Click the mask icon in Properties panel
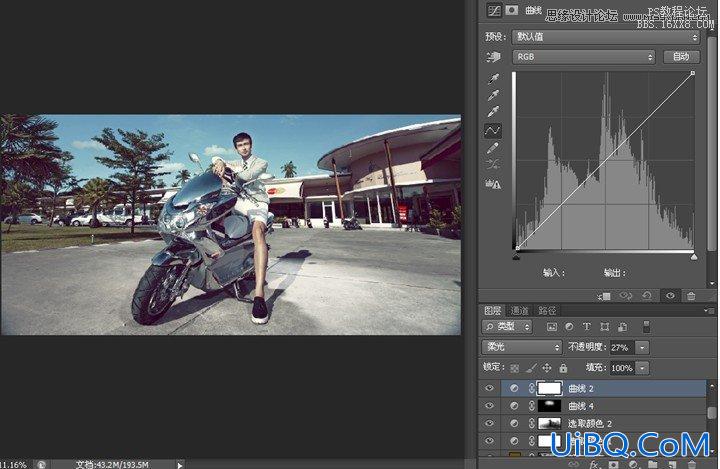 pyautogui.click(x=512, y=10)
